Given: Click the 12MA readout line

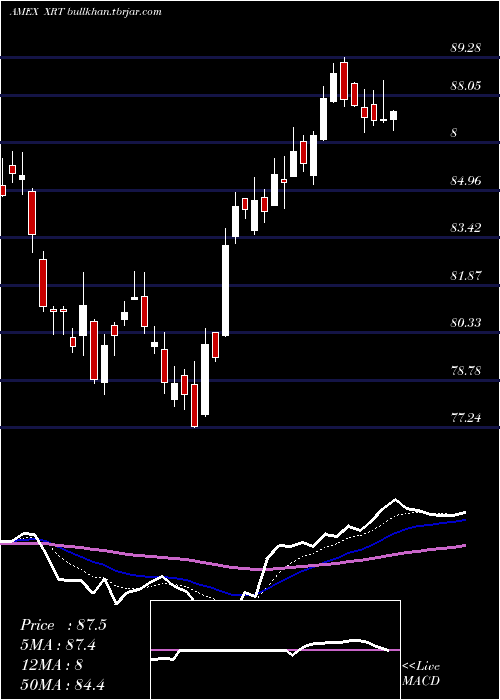Looking at the screenshot, I should click(x=51, y=665).
